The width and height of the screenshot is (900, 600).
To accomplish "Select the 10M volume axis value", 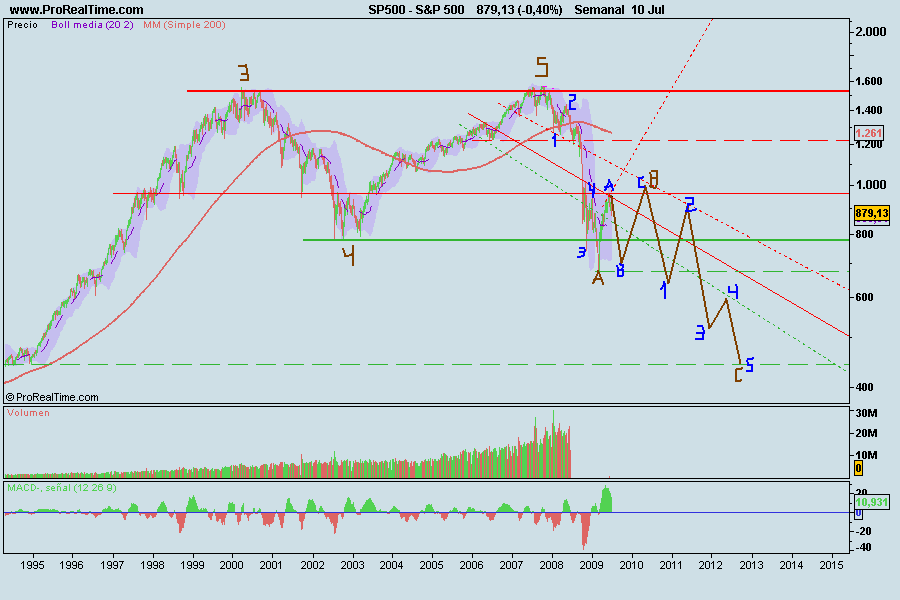I will pos(867,455).
